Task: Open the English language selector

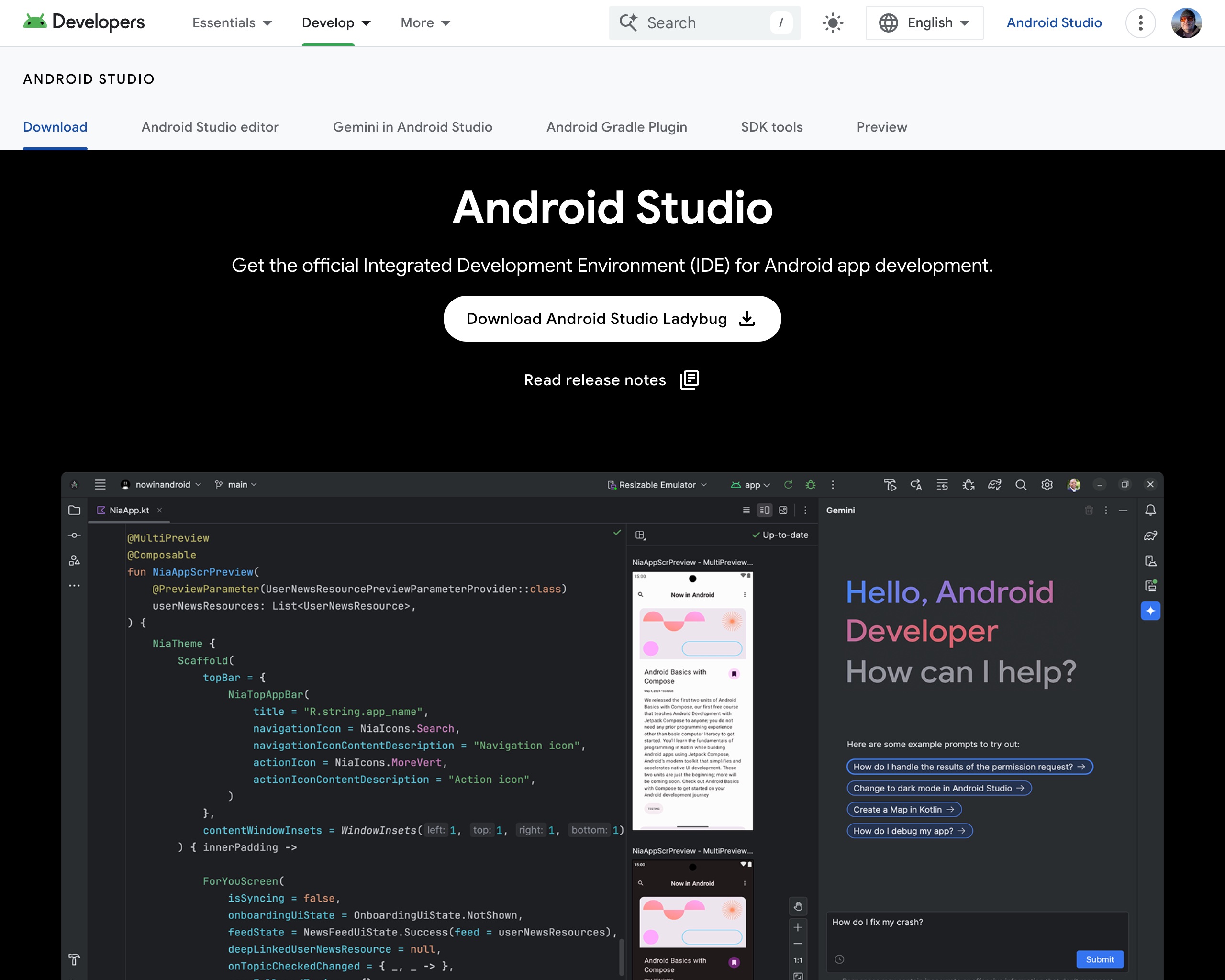Action: click(924, 22)
